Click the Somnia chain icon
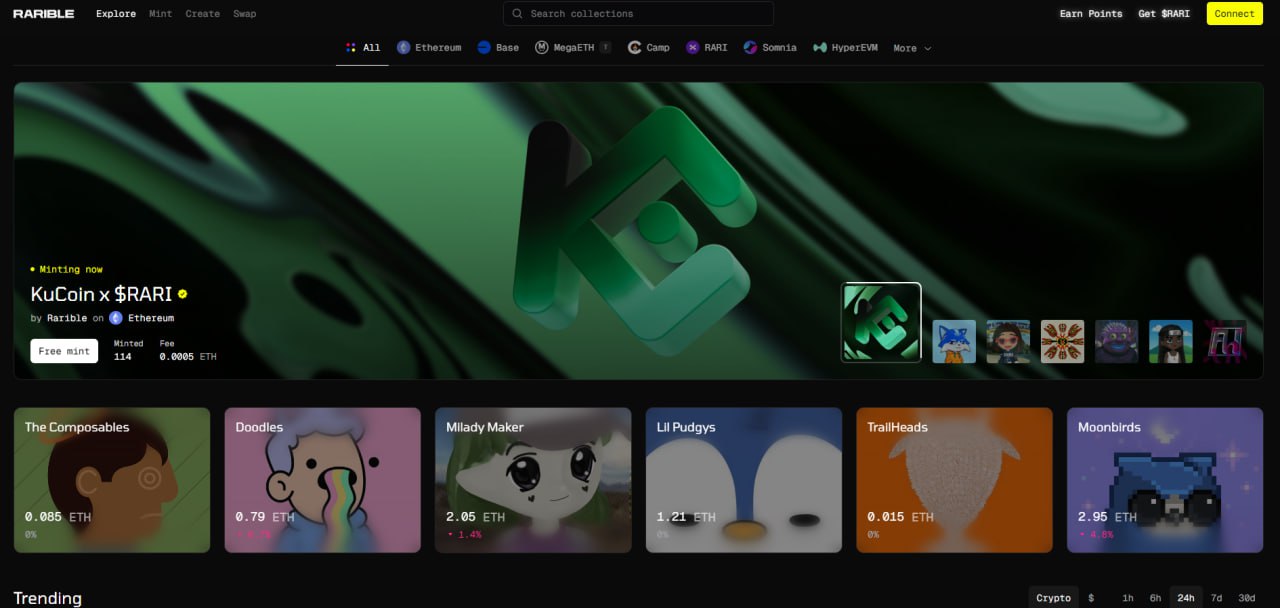The image size is (1280, 608). pyautogui.click(x=750, y=47)
